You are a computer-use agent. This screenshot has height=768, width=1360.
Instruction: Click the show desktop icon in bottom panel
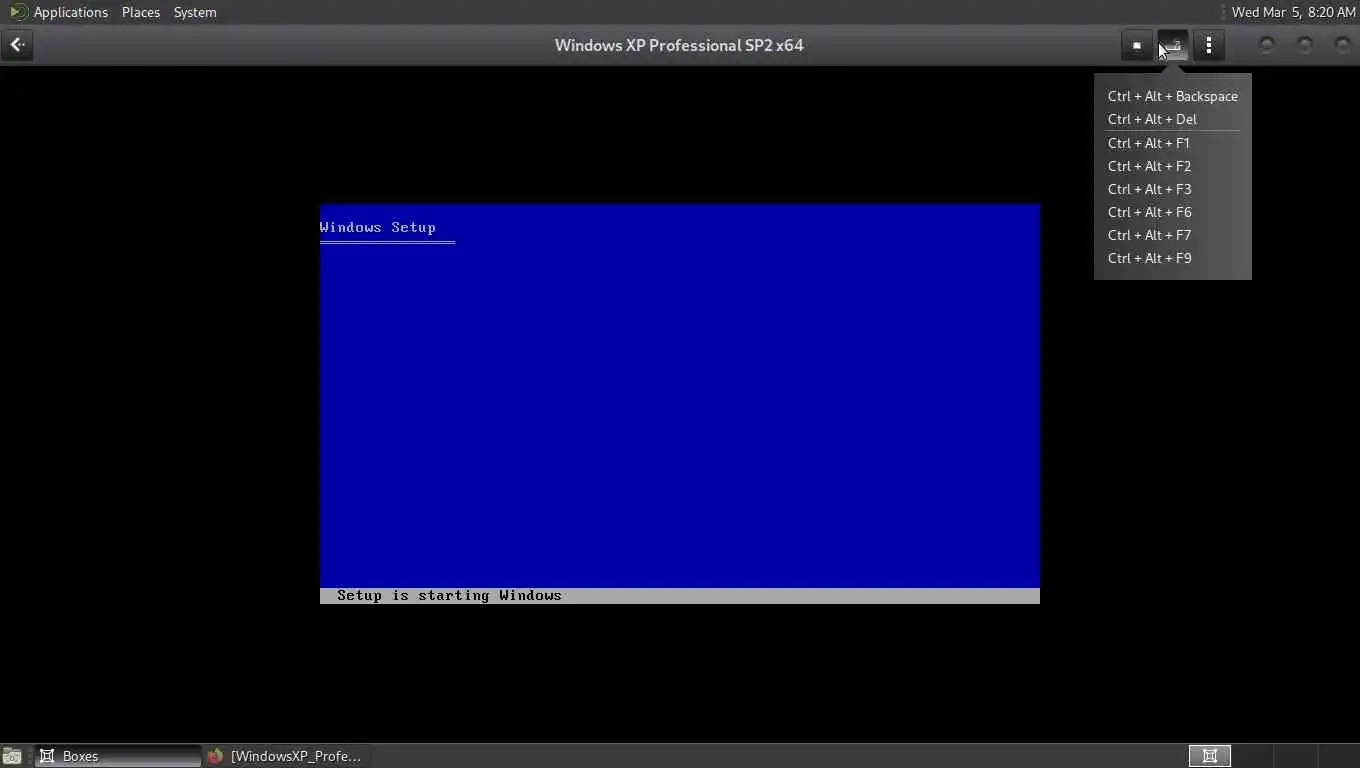click(12, 756)
